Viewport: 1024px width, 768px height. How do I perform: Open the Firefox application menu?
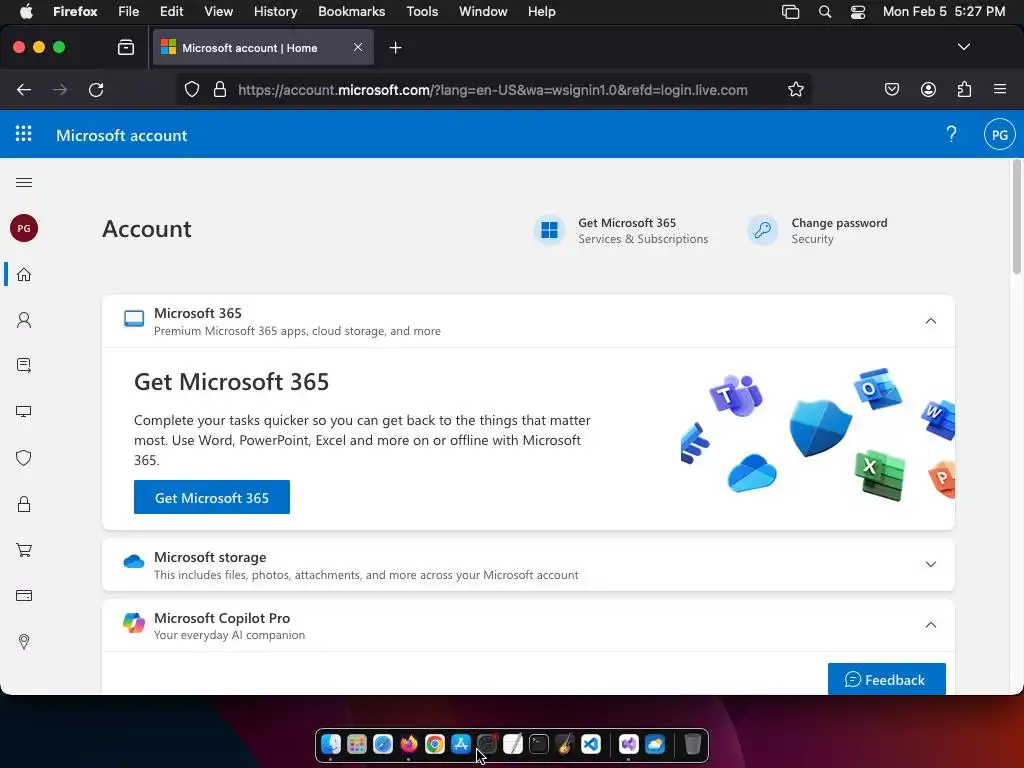[999, 89]
